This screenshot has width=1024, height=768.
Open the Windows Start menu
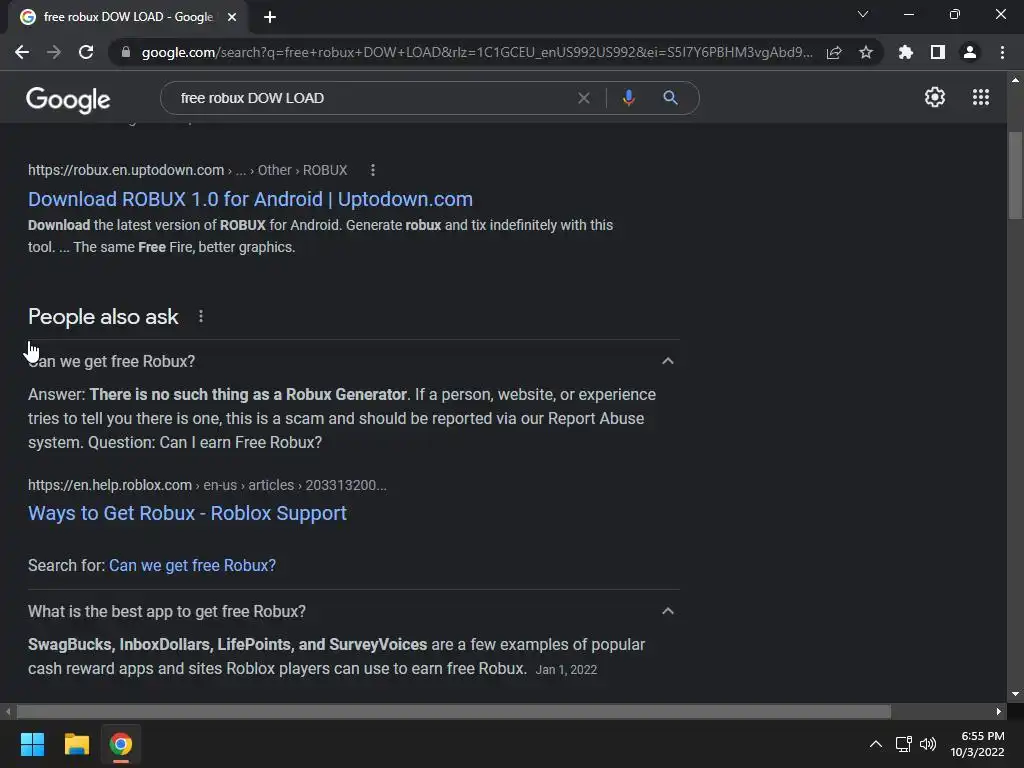tap(32, 744)
